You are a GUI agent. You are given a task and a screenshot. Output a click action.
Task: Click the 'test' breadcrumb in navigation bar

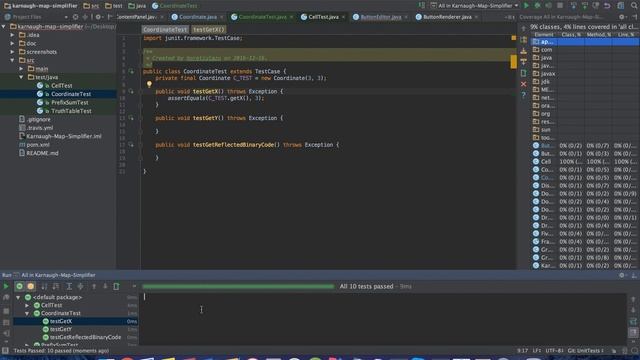tap(114, 6)
